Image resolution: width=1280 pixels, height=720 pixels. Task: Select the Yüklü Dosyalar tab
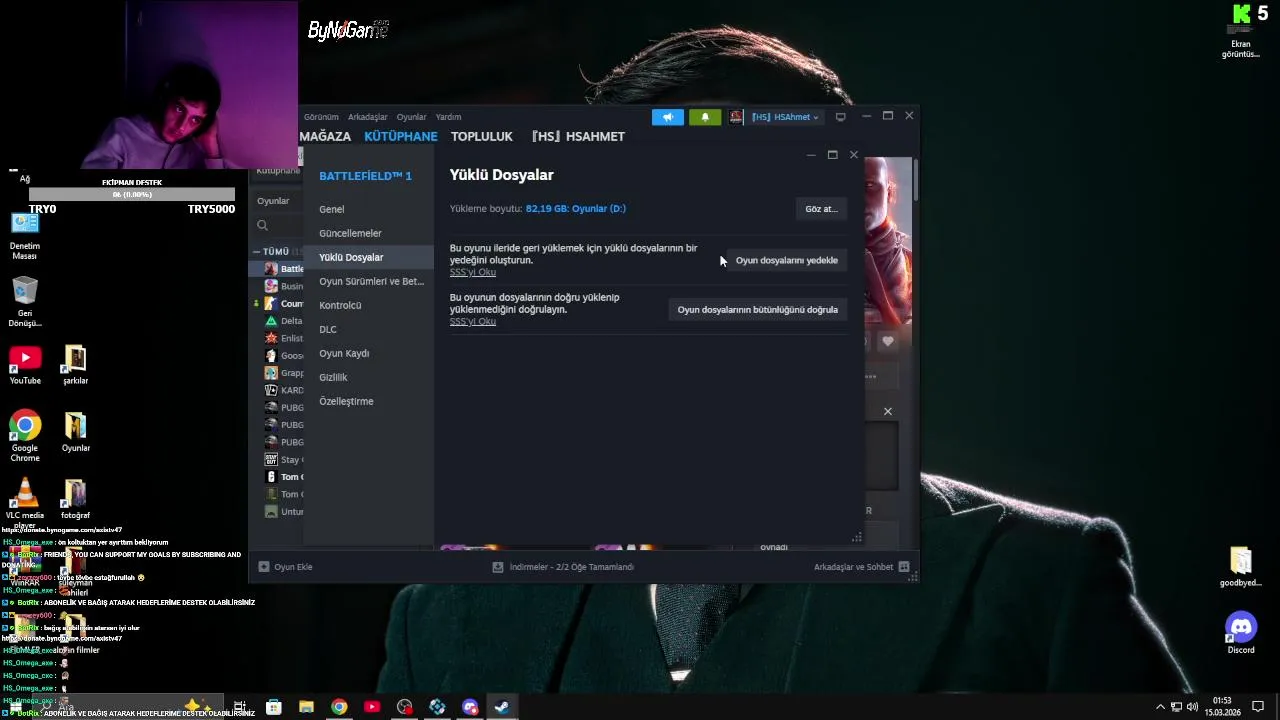(x=368, y=257)
